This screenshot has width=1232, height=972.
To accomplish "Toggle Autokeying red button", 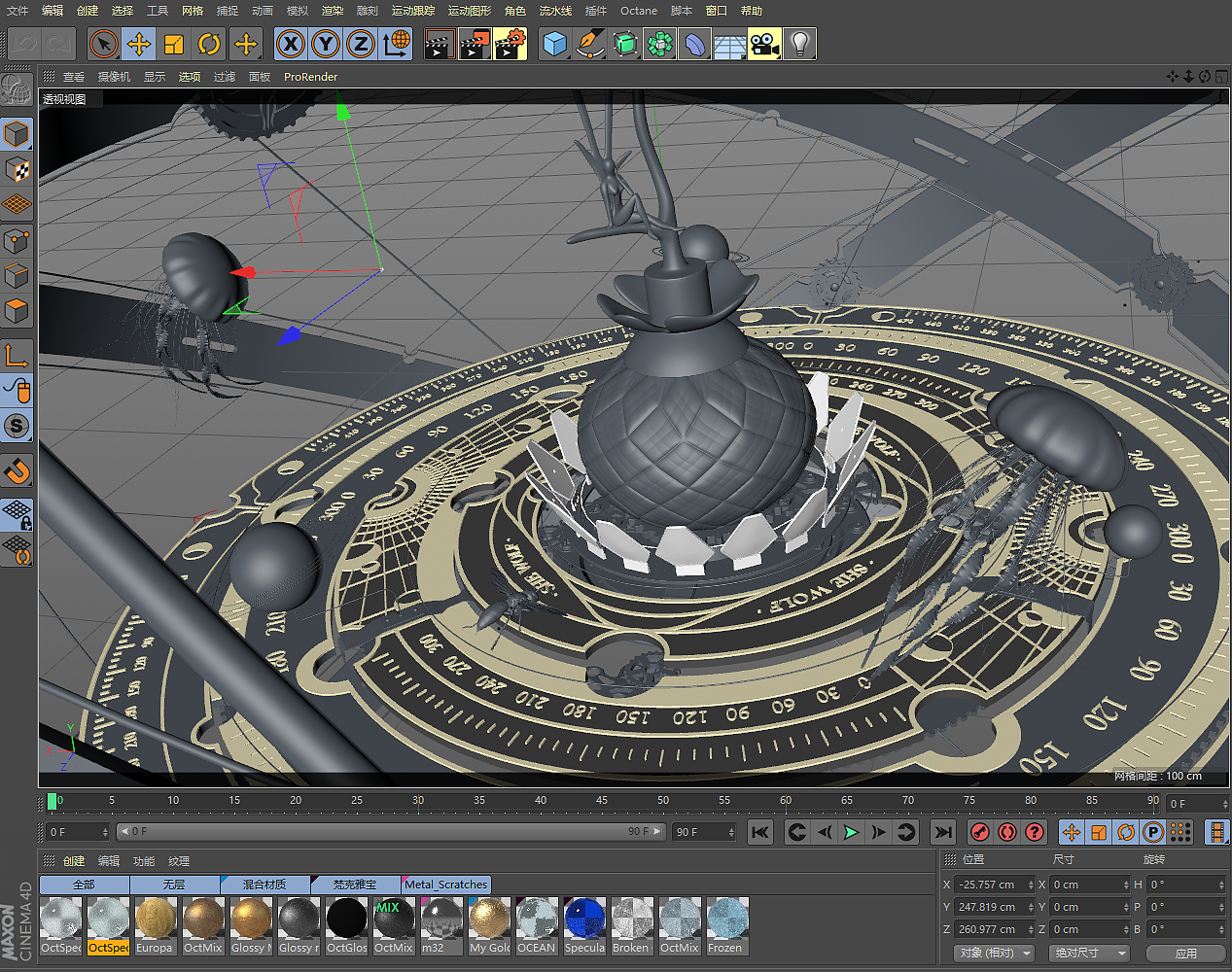I will point(1006,832).
